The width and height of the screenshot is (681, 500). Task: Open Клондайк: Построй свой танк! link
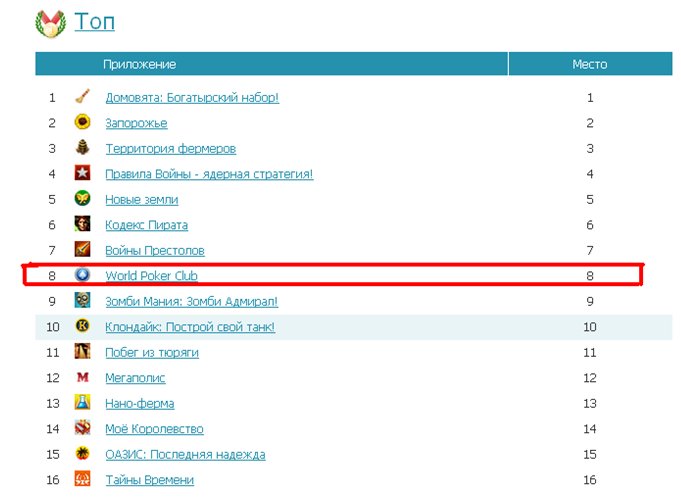(x=190, y=327)
